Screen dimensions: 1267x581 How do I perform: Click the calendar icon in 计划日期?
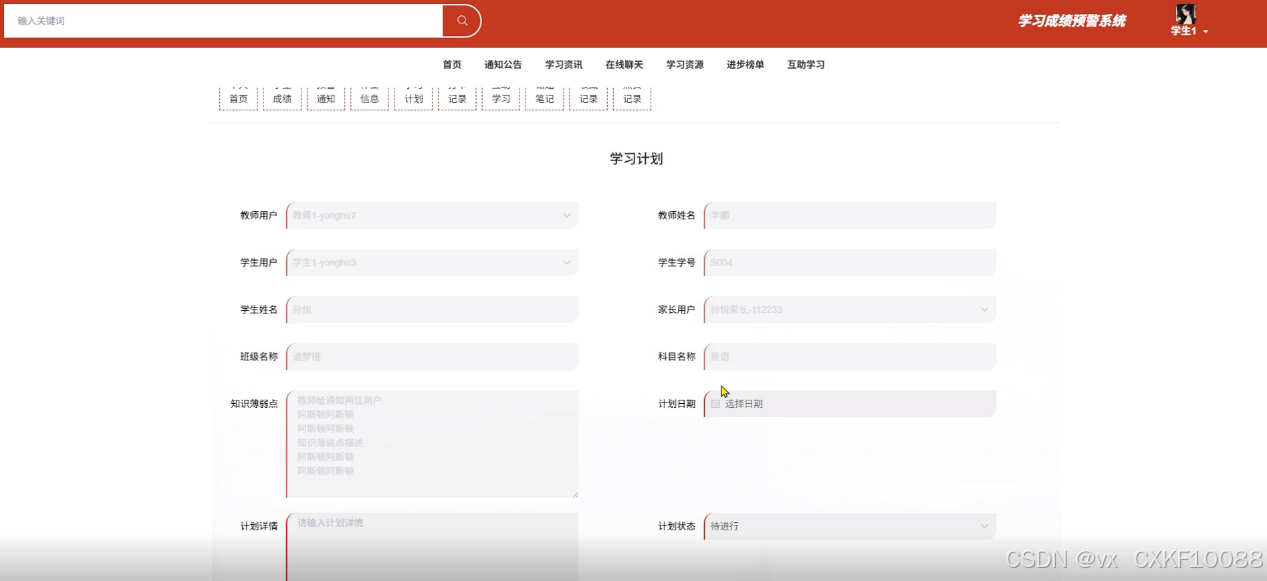tap(715, 404)
